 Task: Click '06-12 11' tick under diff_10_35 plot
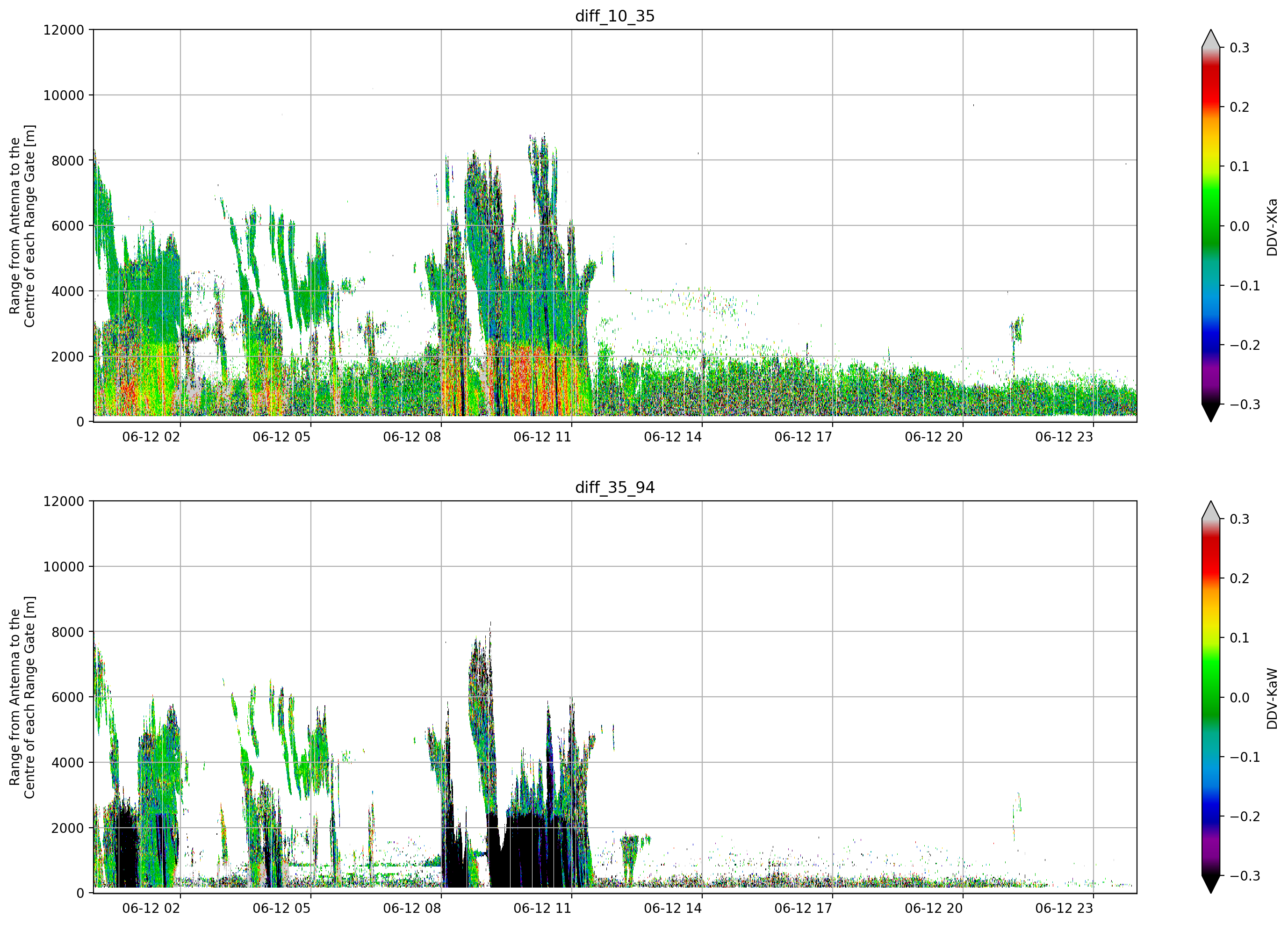(x=542, y=437)
